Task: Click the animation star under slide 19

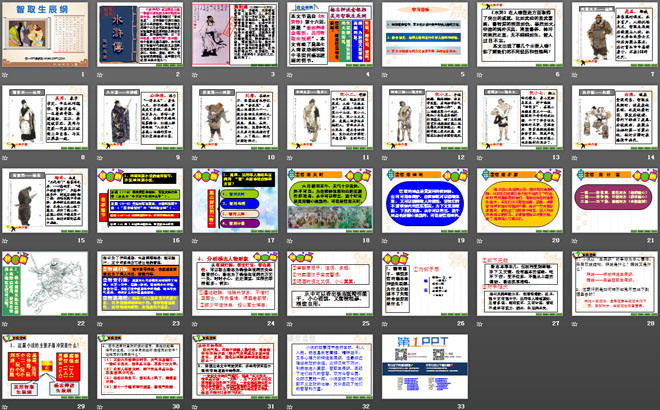Action: 385,241
